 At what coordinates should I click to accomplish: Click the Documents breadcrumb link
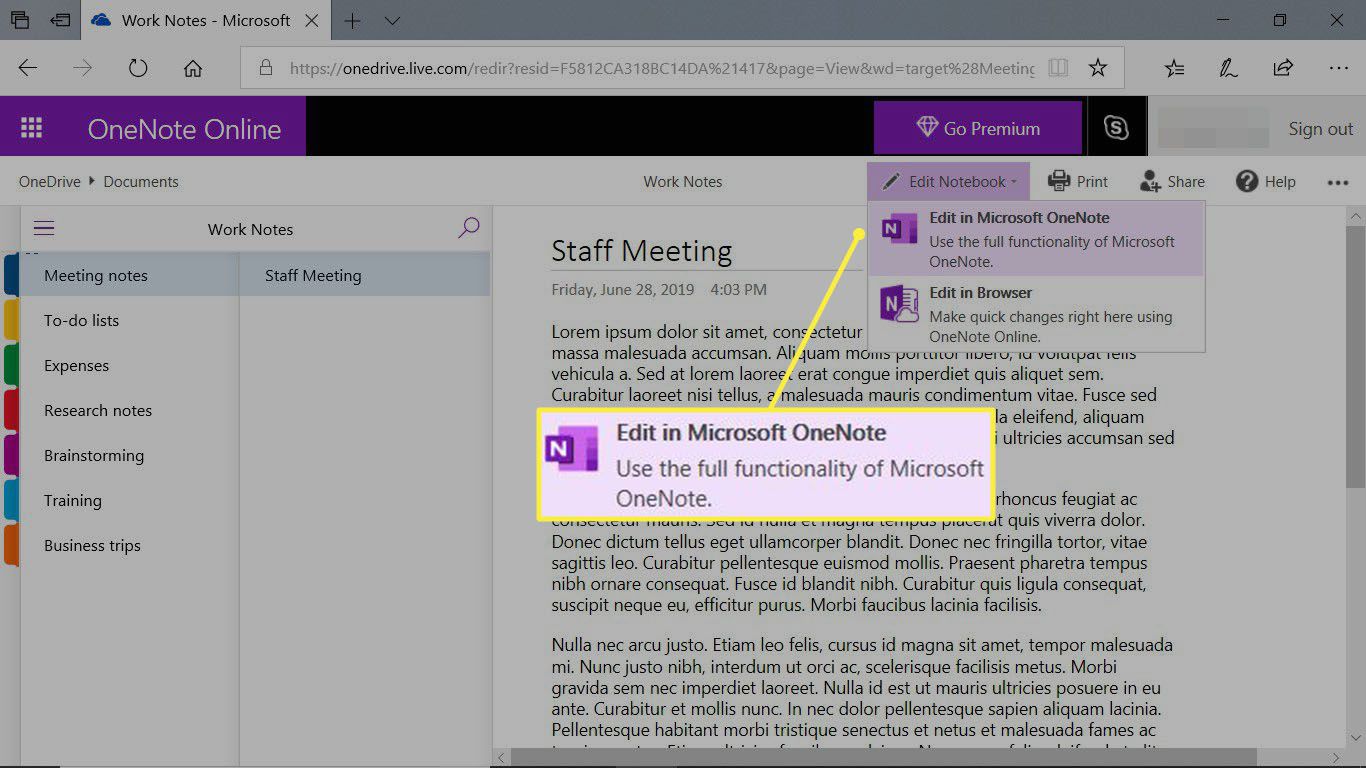point(141,182)
